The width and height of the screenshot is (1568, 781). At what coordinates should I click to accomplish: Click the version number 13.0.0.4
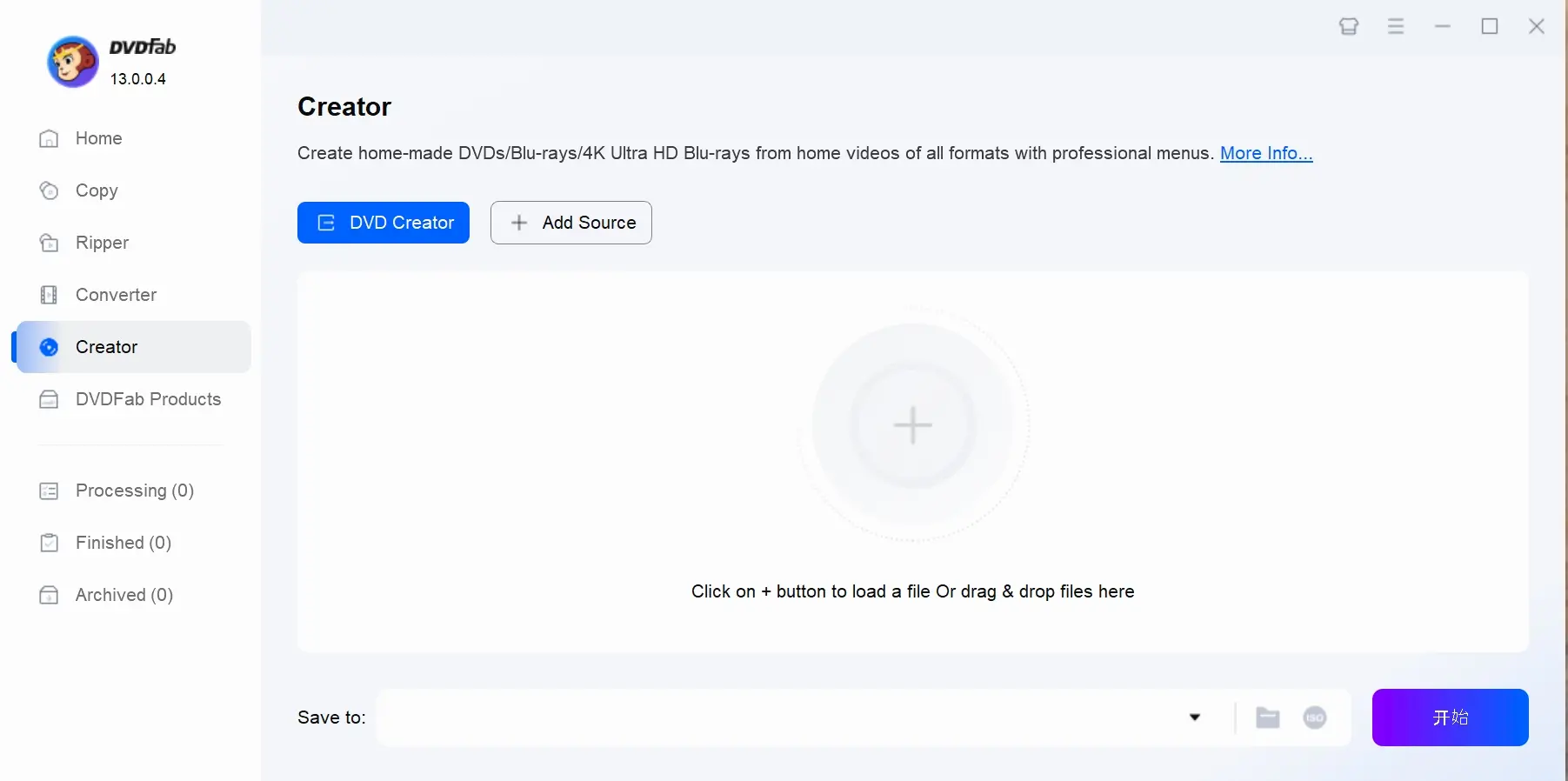tap(138, 78)
